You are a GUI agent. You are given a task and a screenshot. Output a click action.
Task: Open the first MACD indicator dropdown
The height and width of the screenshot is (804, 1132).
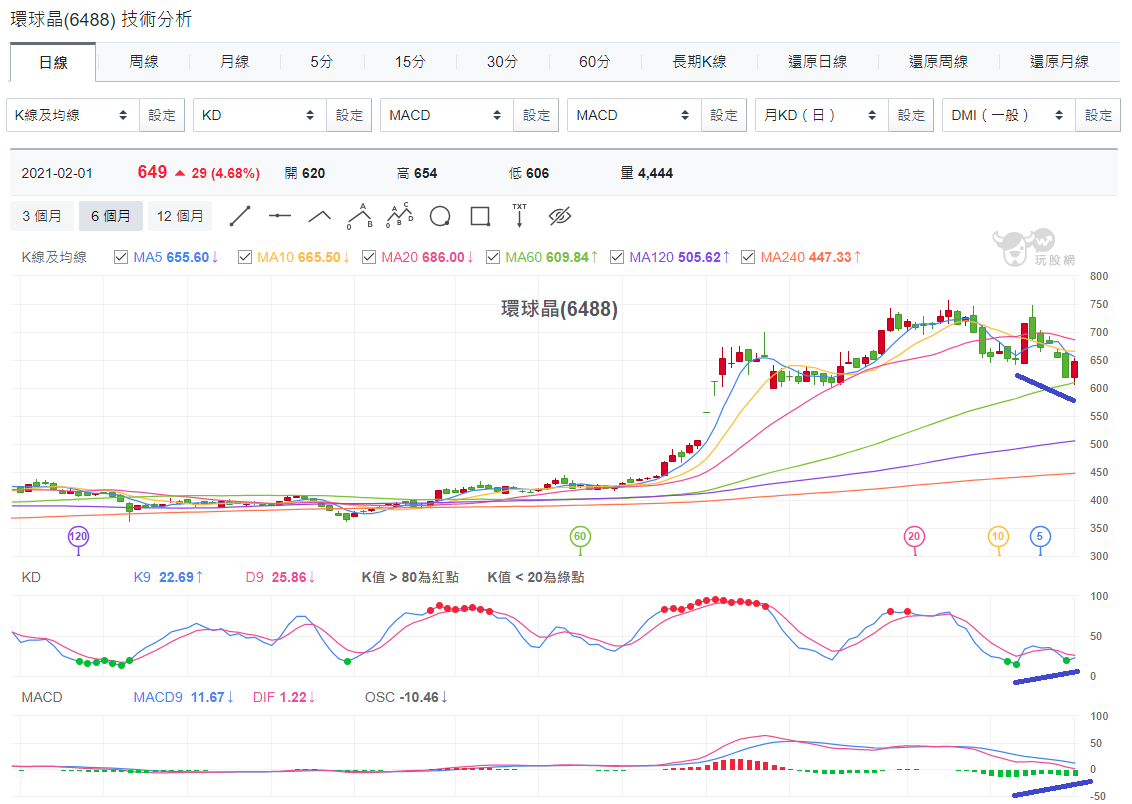447,115
